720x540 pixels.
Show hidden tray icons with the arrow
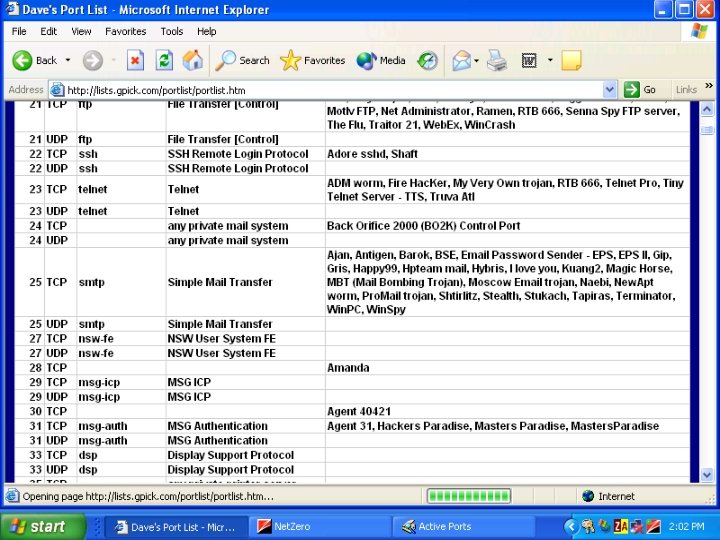[x=571, y=526]
